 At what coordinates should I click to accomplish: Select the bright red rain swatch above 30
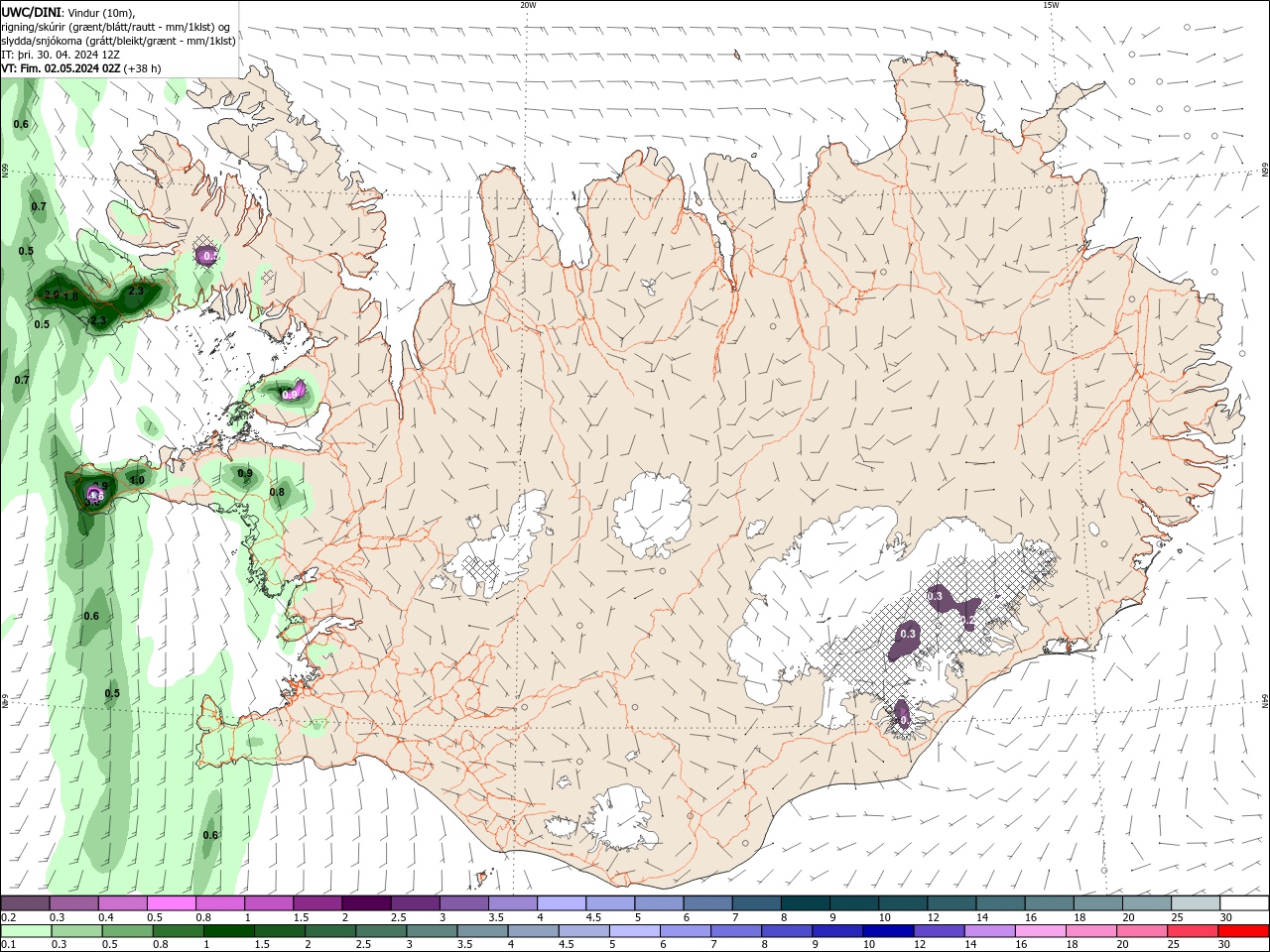1242,931
